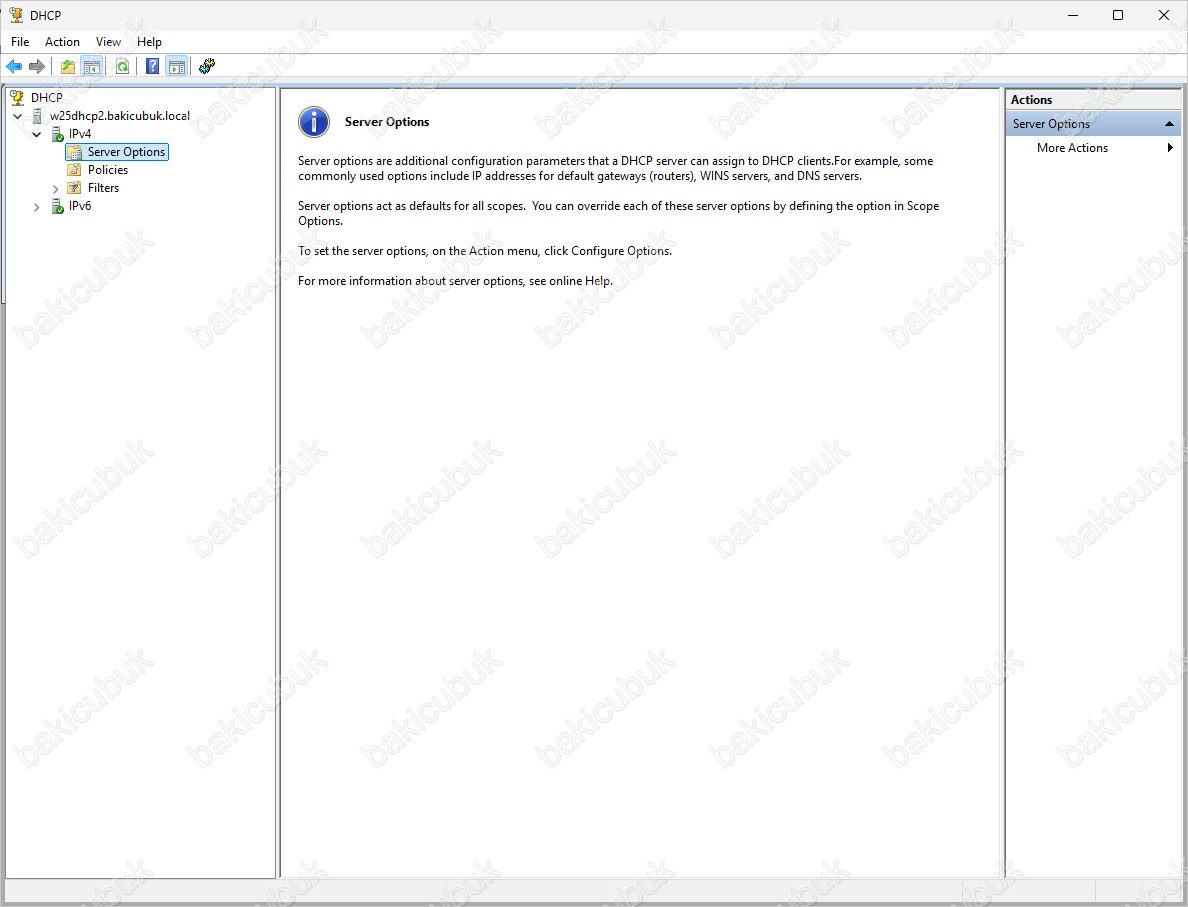Viewport: 1188px width, 907px height.
Task: Toggle Show/Hide Console Tree toolbar button
Action: point(91,66)
